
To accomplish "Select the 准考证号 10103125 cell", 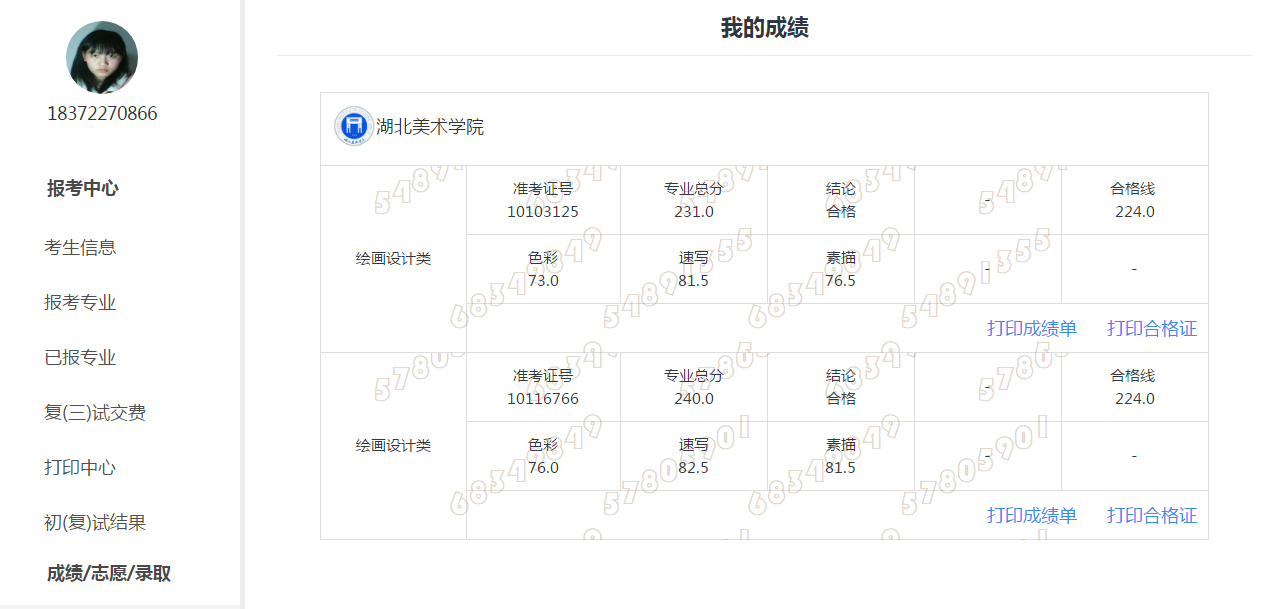I will (x=543, y=200).
